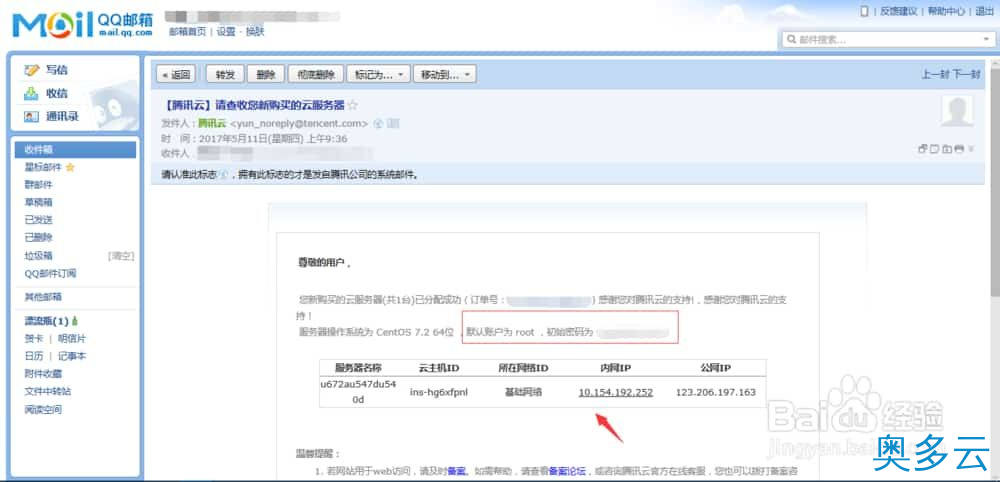Click the magnifier icon in mail search
Screen dimensions: 1000x482
791,40
